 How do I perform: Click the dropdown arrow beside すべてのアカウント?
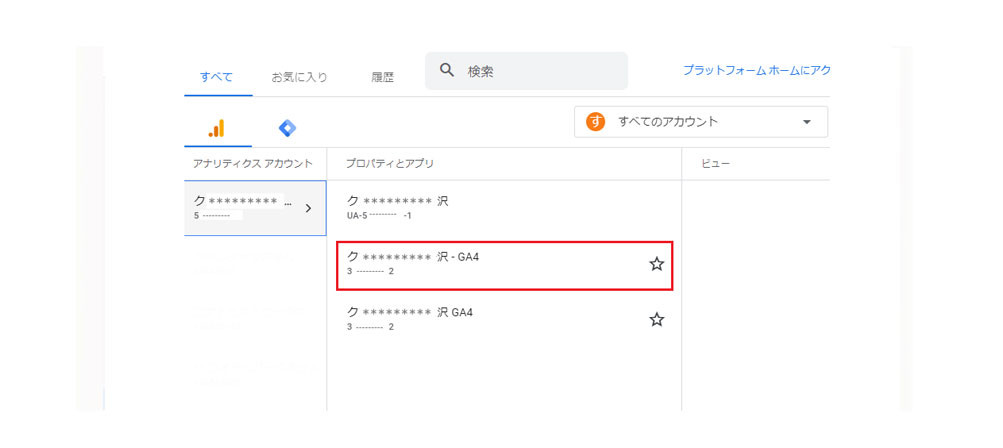[x=807, y=122]
